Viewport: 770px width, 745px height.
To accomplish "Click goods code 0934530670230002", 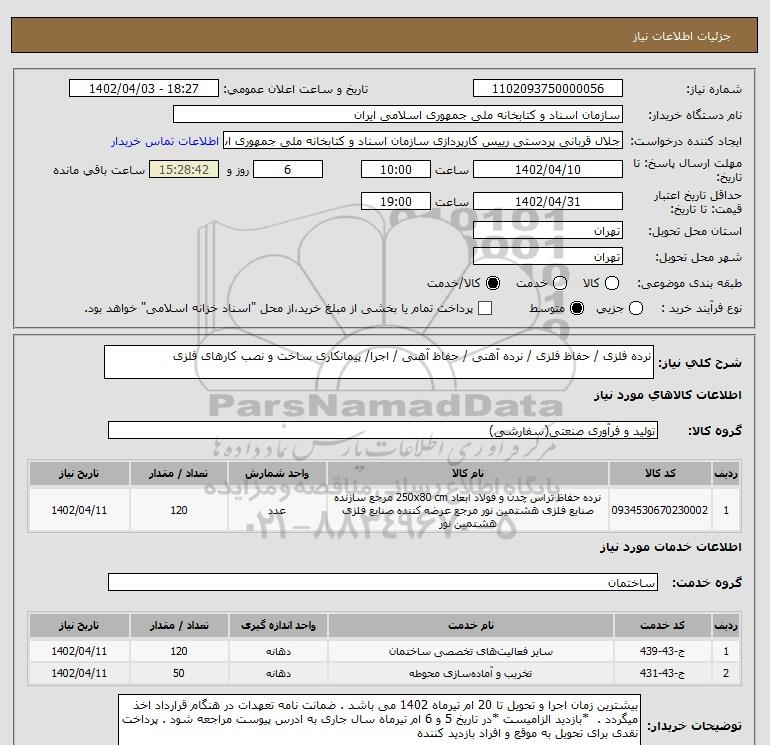I will click(x=660, y=510).
